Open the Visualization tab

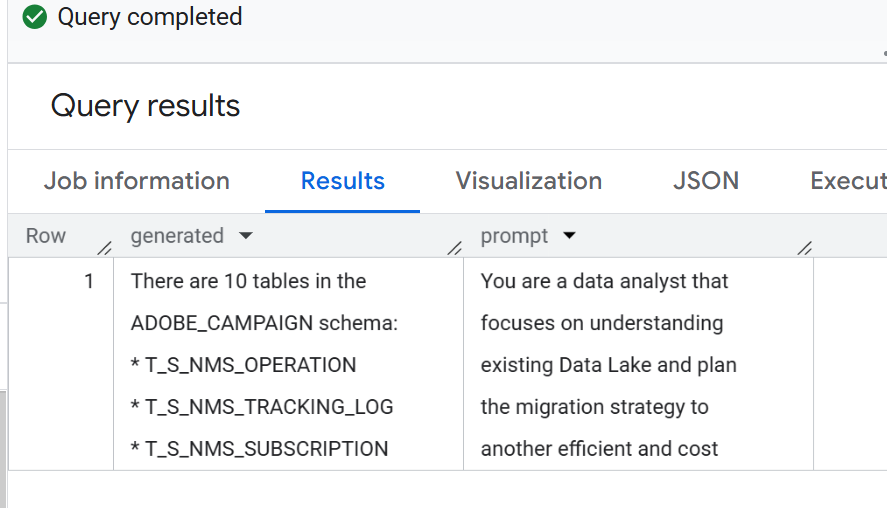tap(529, 181)
